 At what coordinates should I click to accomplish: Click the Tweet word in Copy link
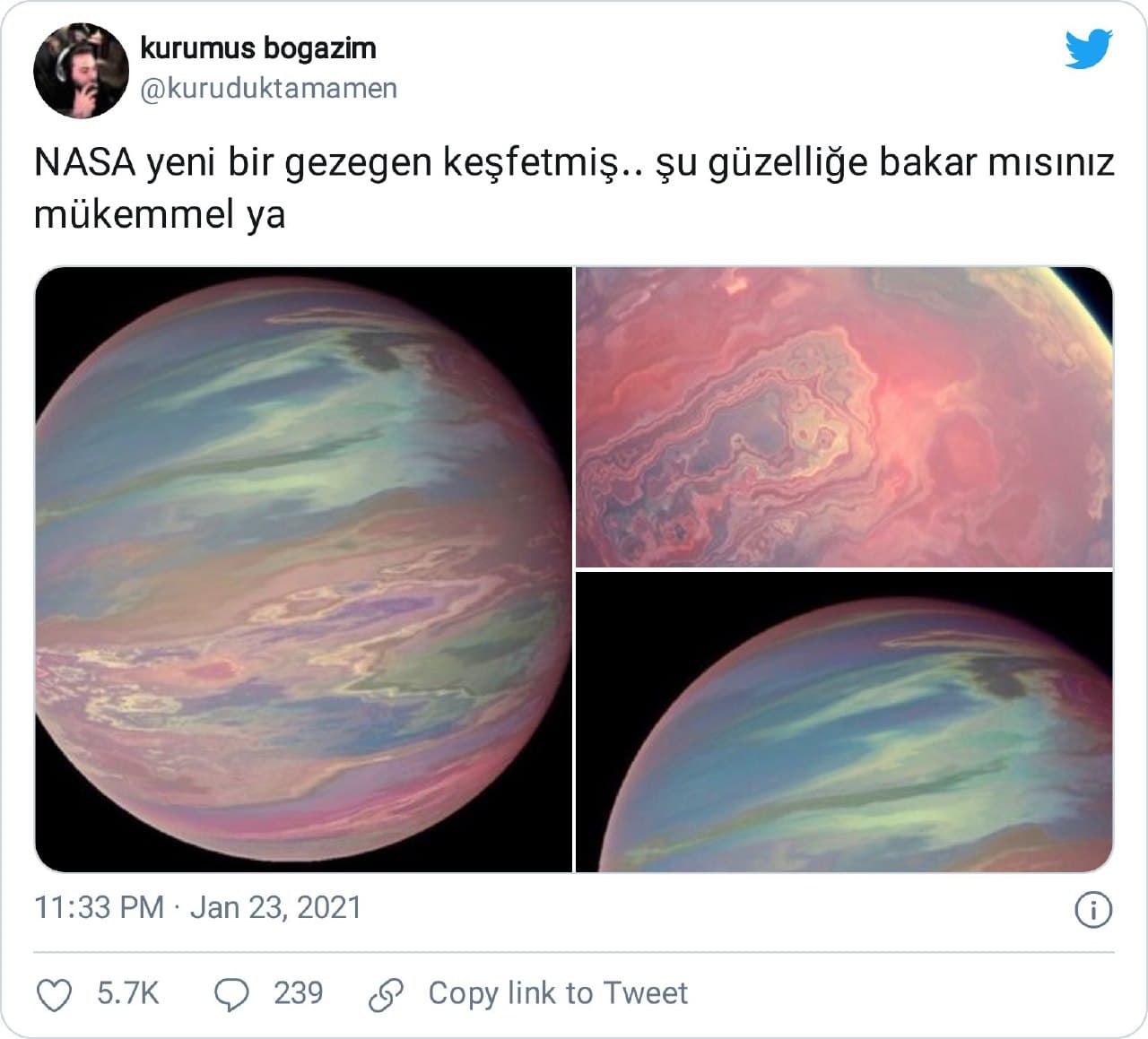(645, 993)
